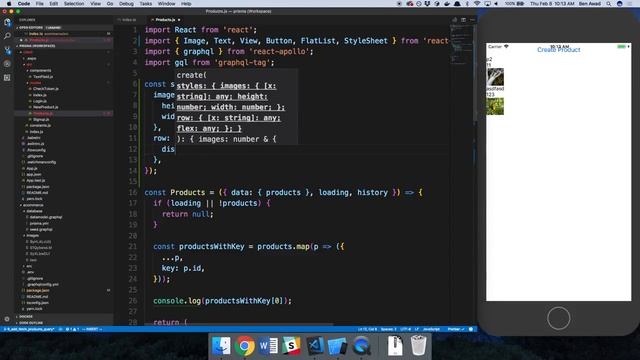Open the editor More Actions ellipsis
The image size is (640, 360).
[472, 20]
